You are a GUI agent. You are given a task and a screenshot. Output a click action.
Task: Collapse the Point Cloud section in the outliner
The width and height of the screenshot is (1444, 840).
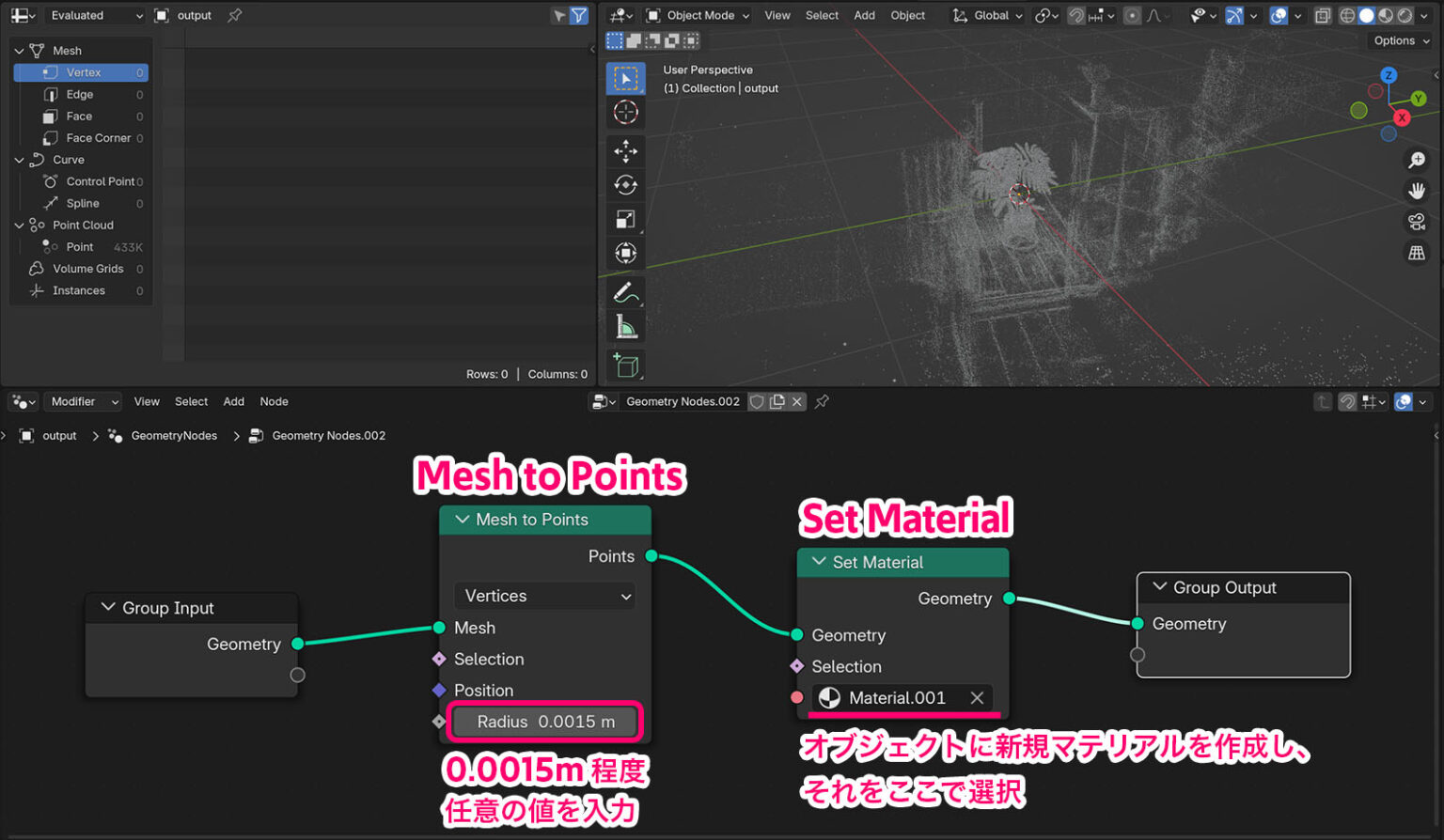19,225
